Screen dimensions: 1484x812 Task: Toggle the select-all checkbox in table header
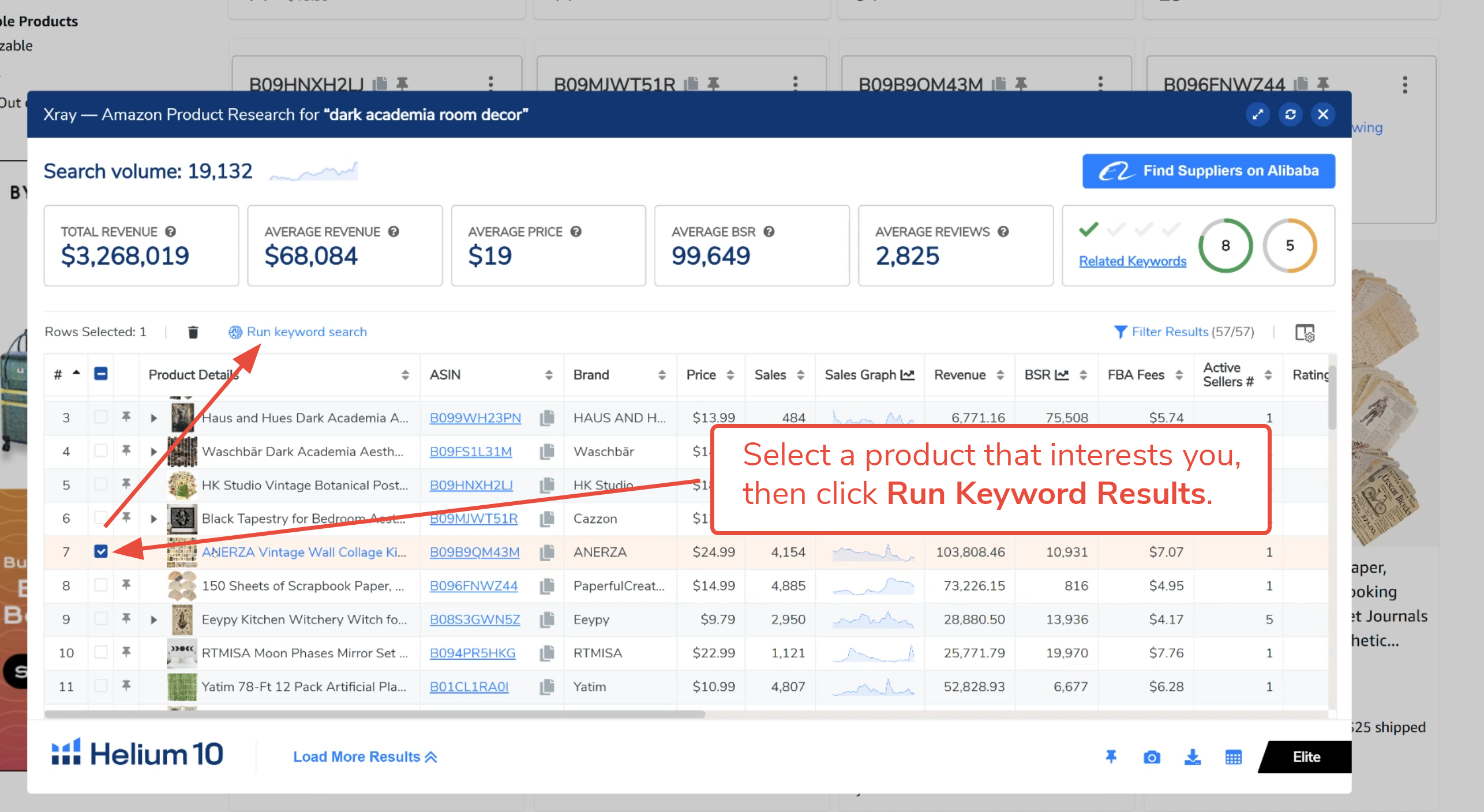click(101, 374)
